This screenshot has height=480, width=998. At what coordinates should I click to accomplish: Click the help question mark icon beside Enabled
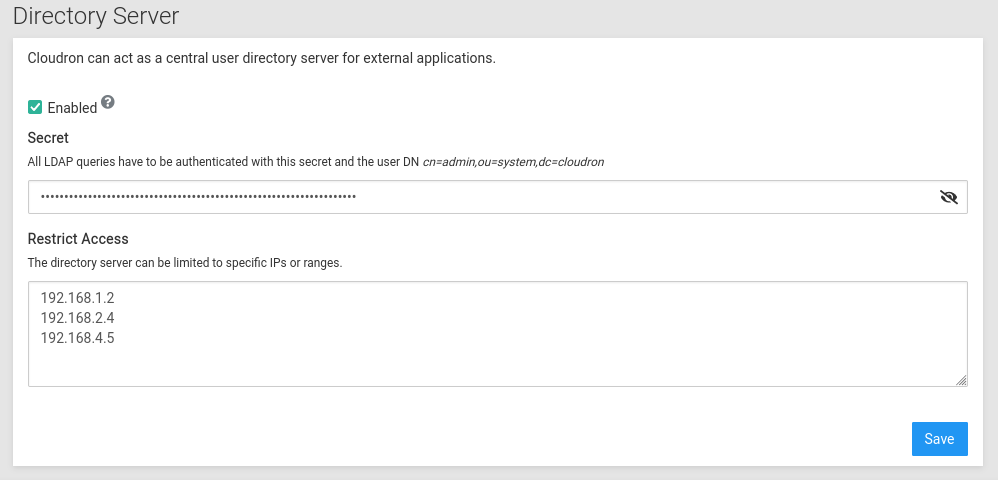click(108, 102)
